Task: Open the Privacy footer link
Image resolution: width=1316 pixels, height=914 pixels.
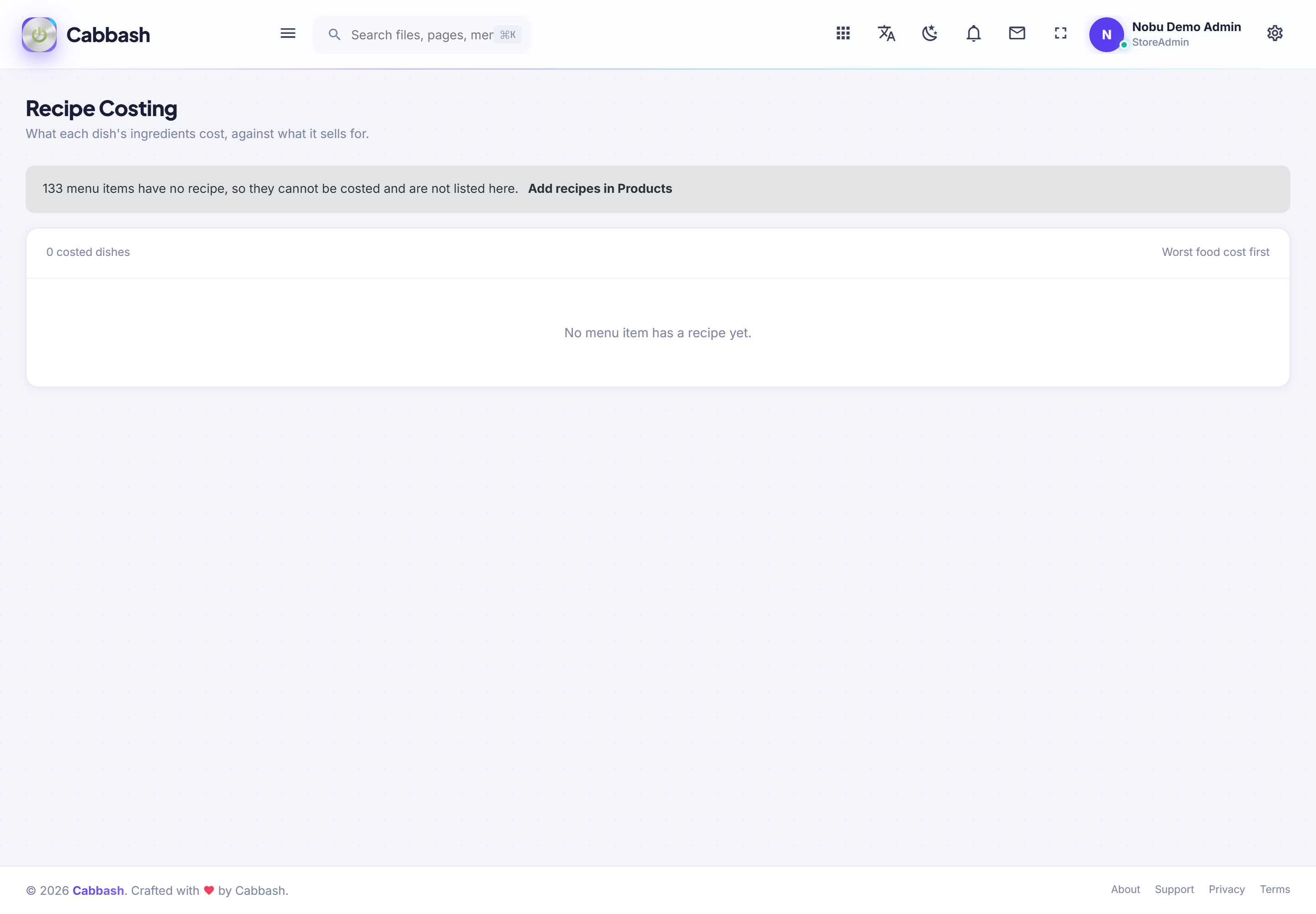Action: (x=1226, y=889)
